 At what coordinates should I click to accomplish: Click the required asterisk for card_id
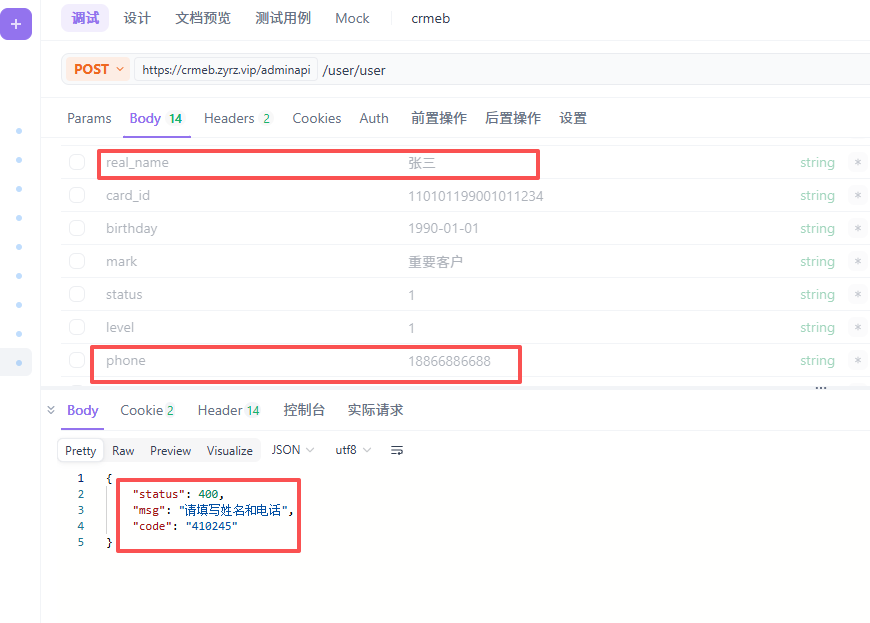[x=858, y=195]
